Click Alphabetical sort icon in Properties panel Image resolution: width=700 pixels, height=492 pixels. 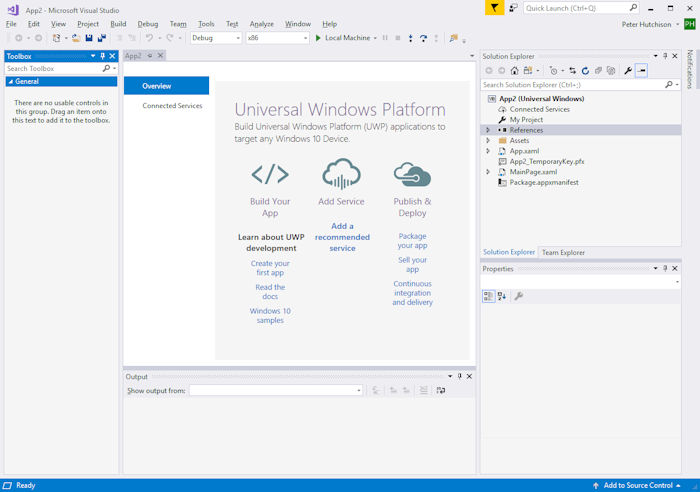click(502, 296)
